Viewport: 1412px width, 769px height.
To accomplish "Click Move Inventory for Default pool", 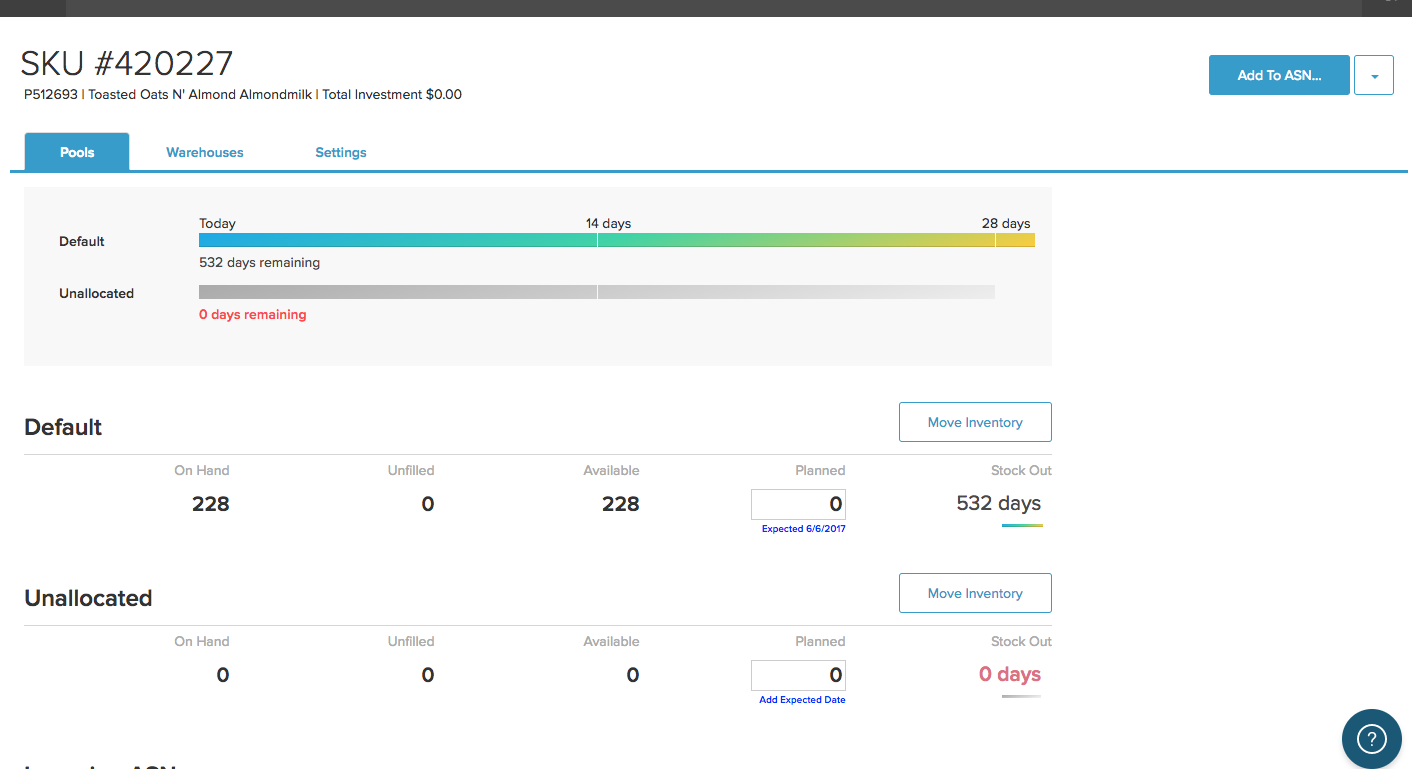I will coord(975,422).
